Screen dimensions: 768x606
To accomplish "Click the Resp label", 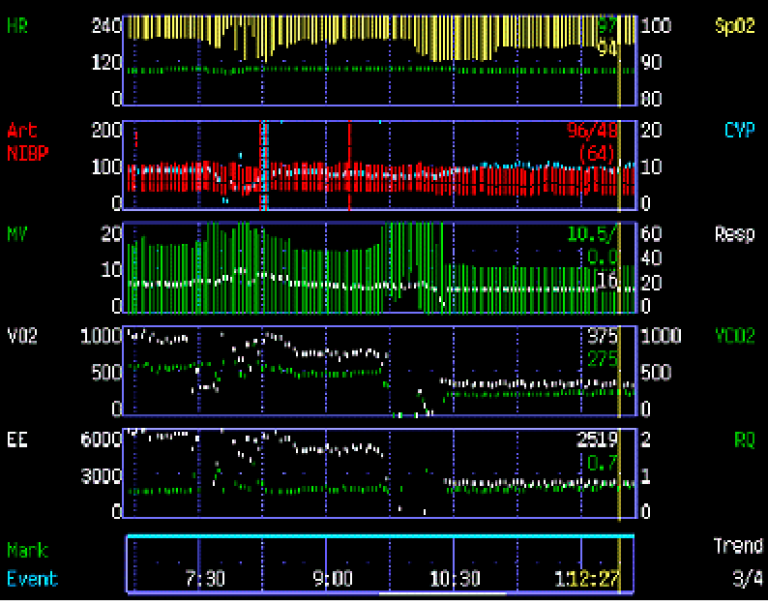I will [735, 234].
